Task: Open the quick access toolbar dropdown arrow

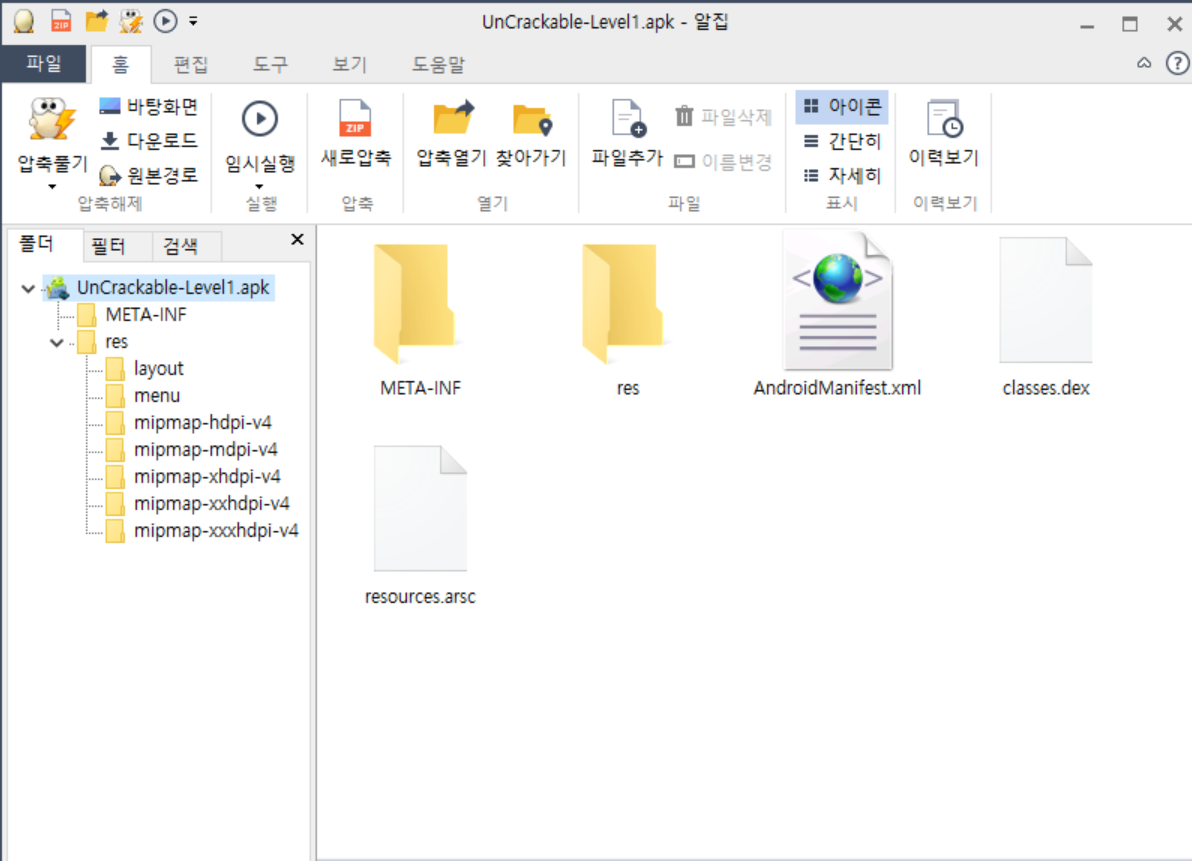Action: (193, 21)
